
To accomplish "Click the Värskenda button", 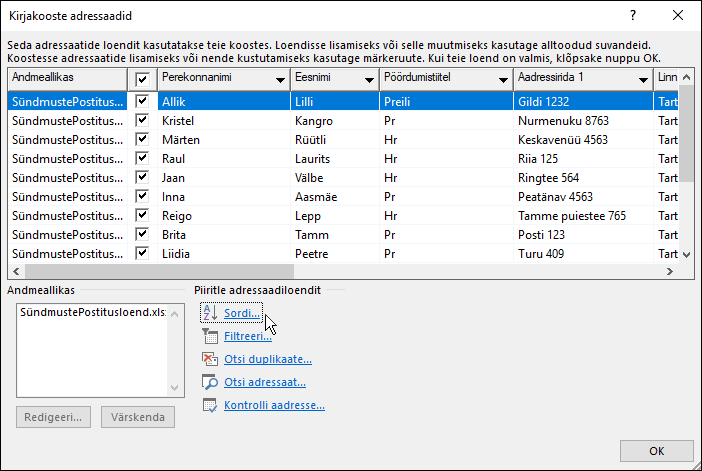I will point(137,417).
